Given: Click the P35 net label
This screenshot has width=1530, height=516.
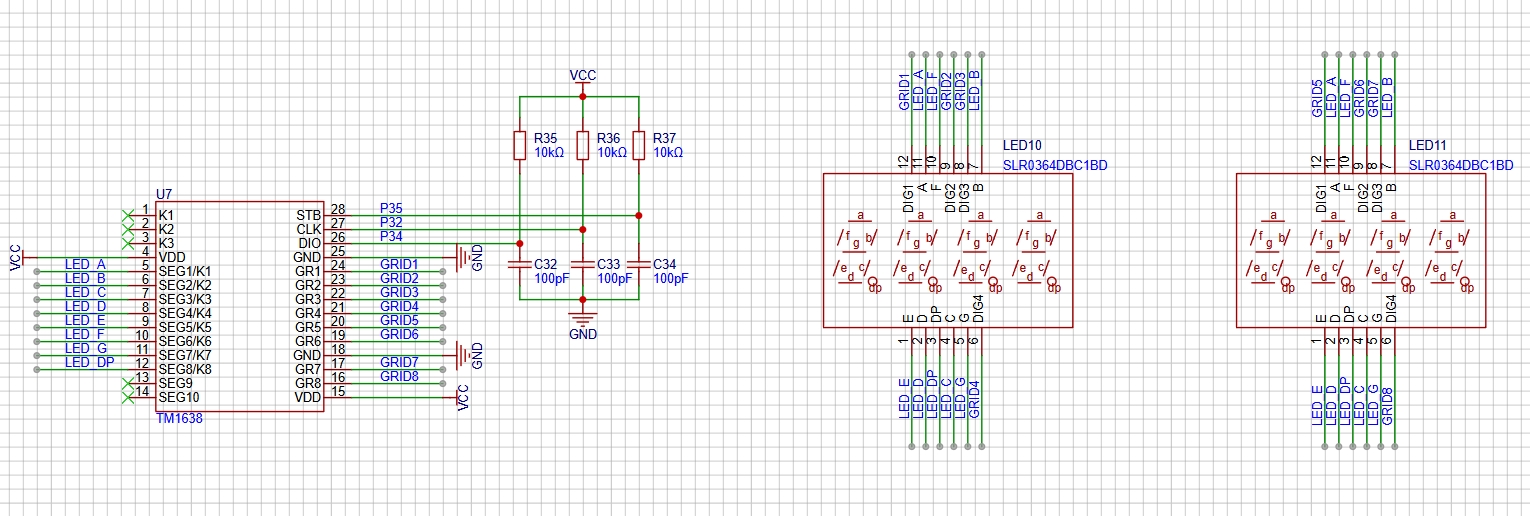Looking at the screenshot, I should pyautogui.click(x=391, y=208).
